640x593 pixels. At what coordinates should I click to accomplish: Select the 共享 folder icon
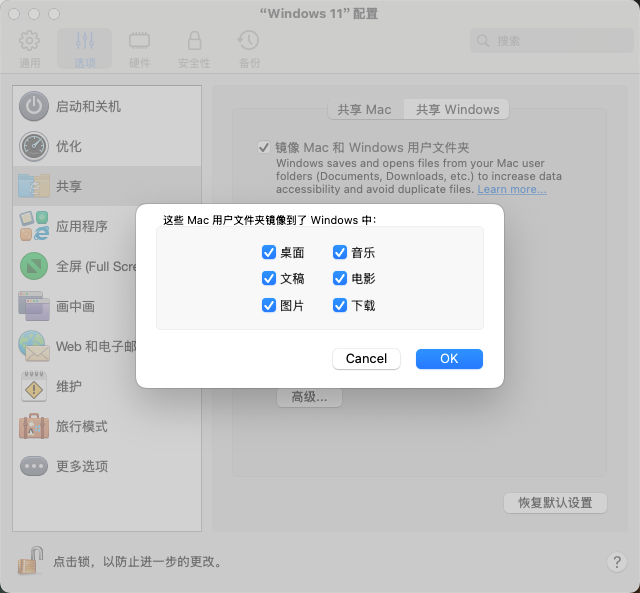[x=34, y=186]
